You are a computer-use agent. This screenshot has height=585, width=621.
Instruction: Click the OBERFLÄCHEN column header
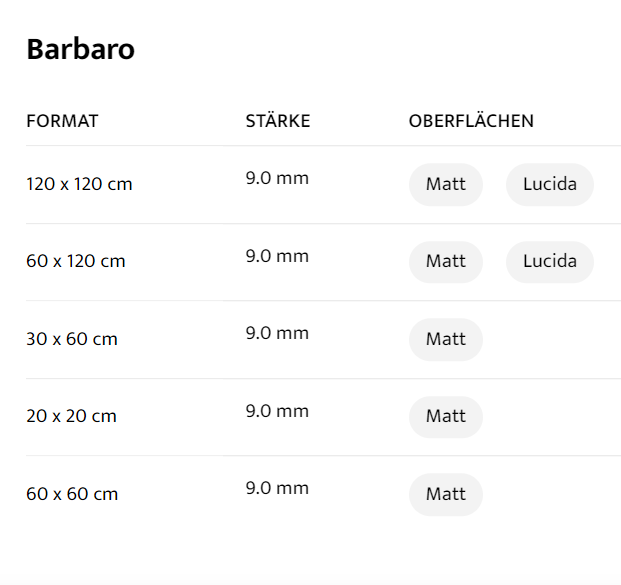[x=471, y=121]
